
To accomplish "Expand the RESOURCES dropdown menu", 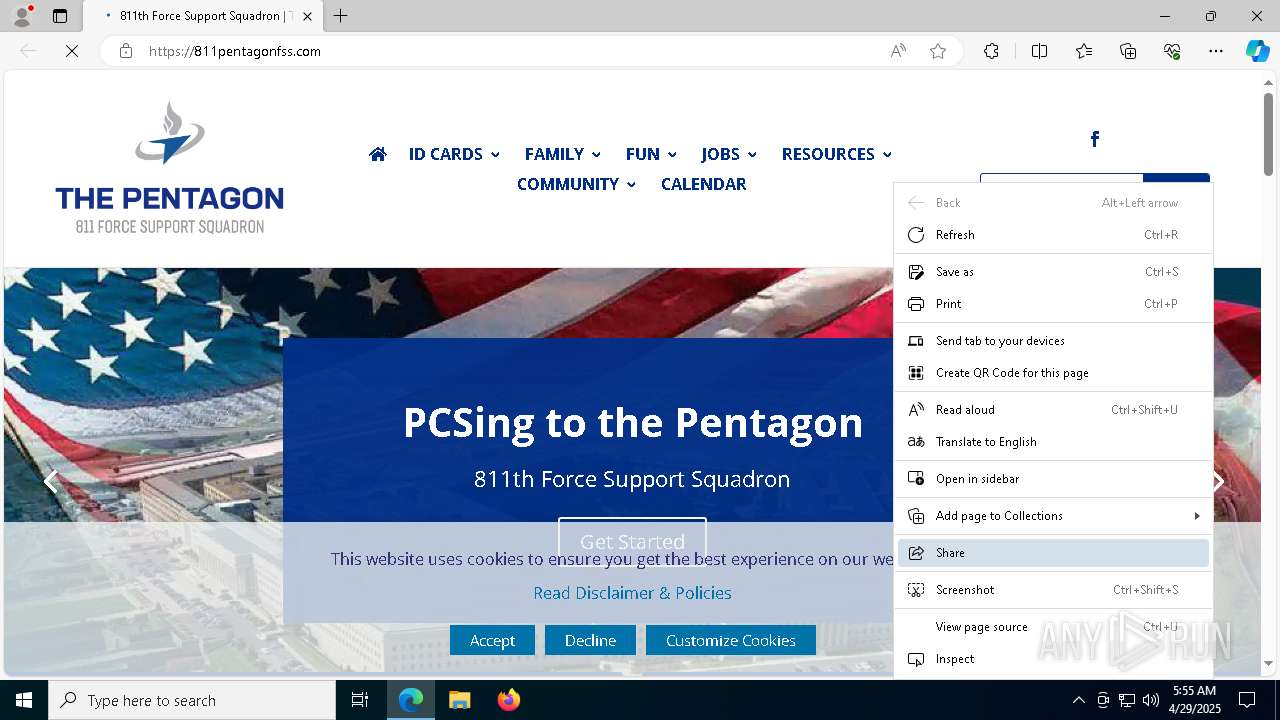I will (x=837, y=154).
